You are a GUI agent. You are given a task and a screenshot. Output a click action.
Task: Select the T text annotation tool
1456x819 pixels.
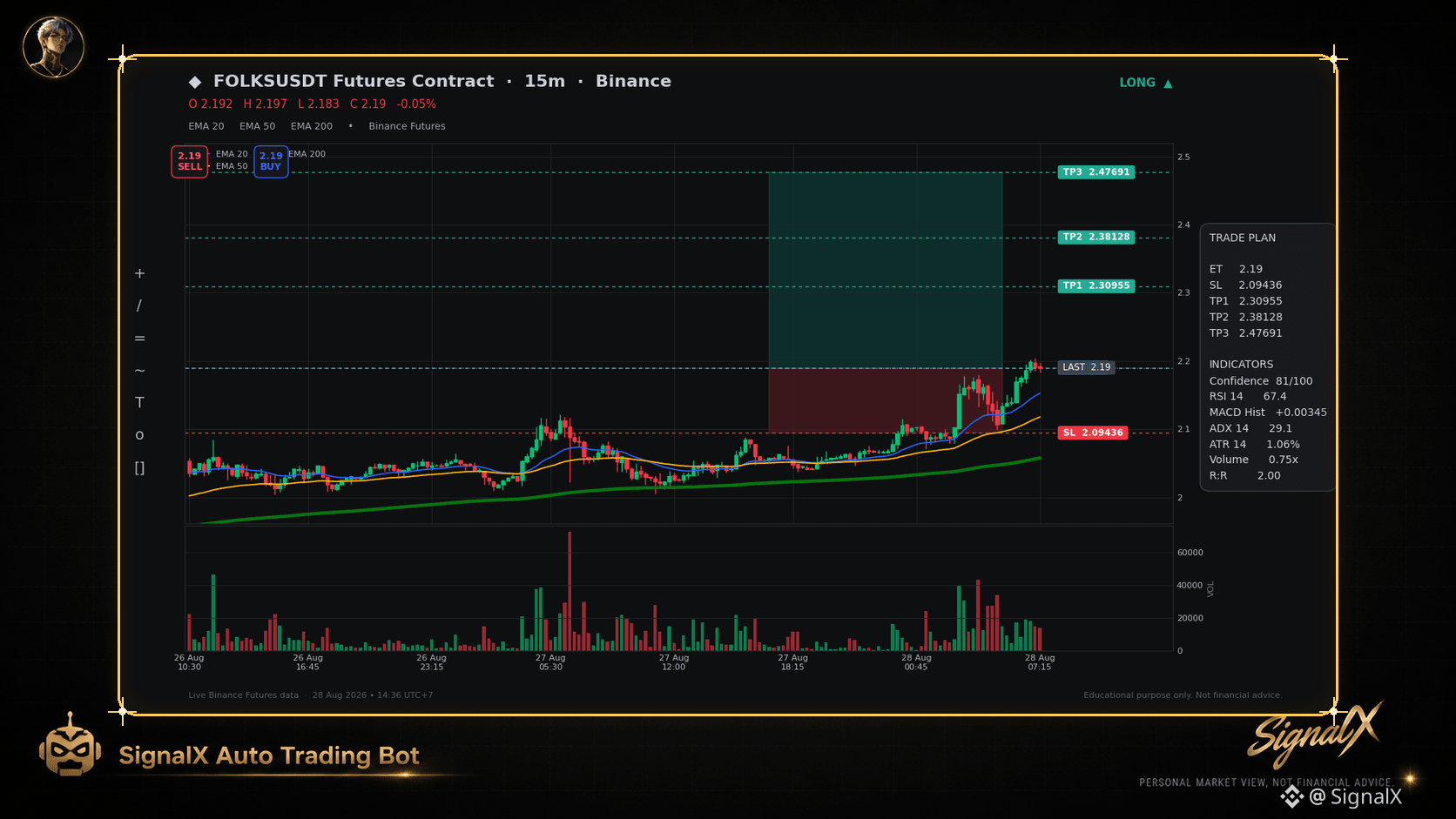(139, 402)
